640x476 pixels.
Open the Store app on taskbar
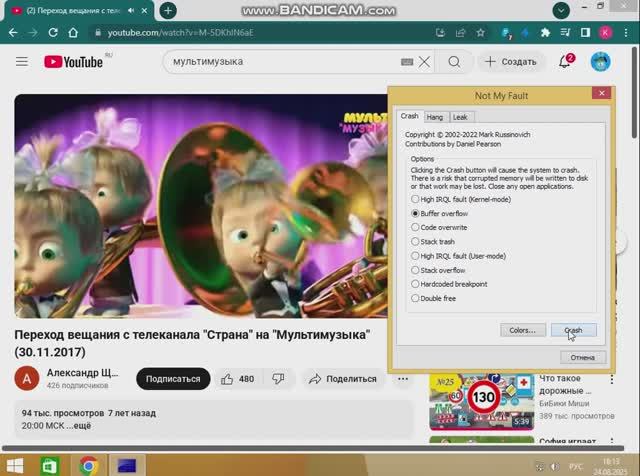pos(50,466)
